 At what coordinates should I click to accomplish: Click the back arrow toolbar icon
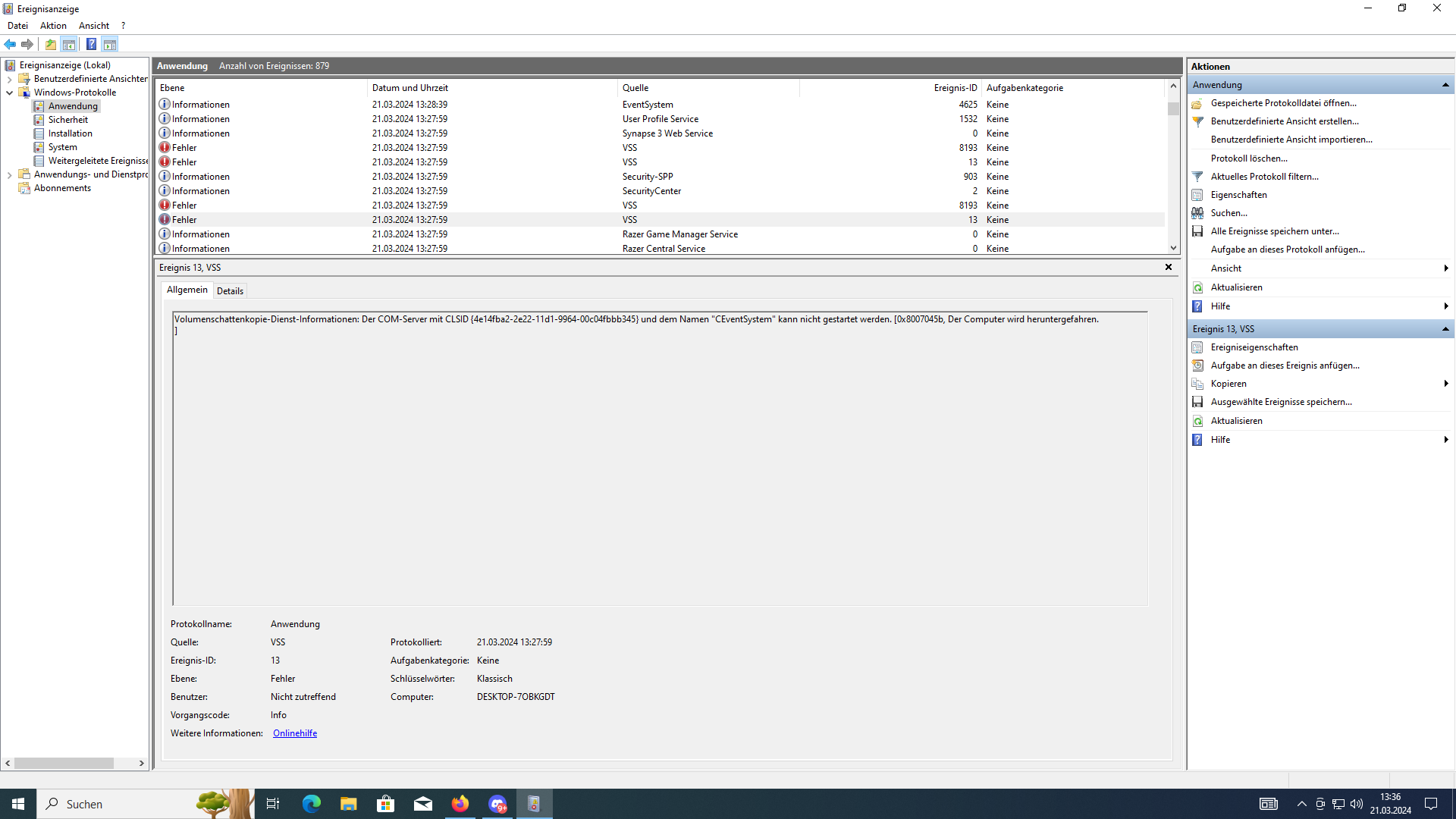10,44
